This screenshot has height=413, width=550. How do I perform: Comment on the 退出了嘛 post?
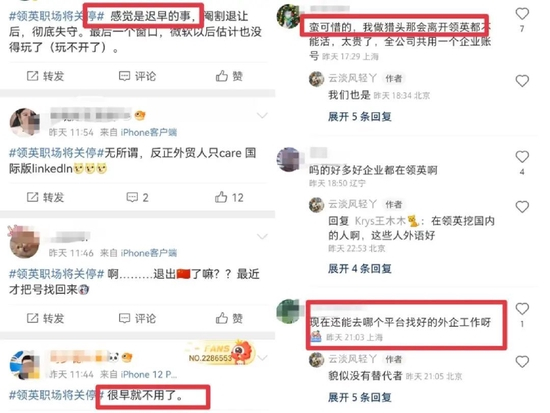tap(137, 319)
